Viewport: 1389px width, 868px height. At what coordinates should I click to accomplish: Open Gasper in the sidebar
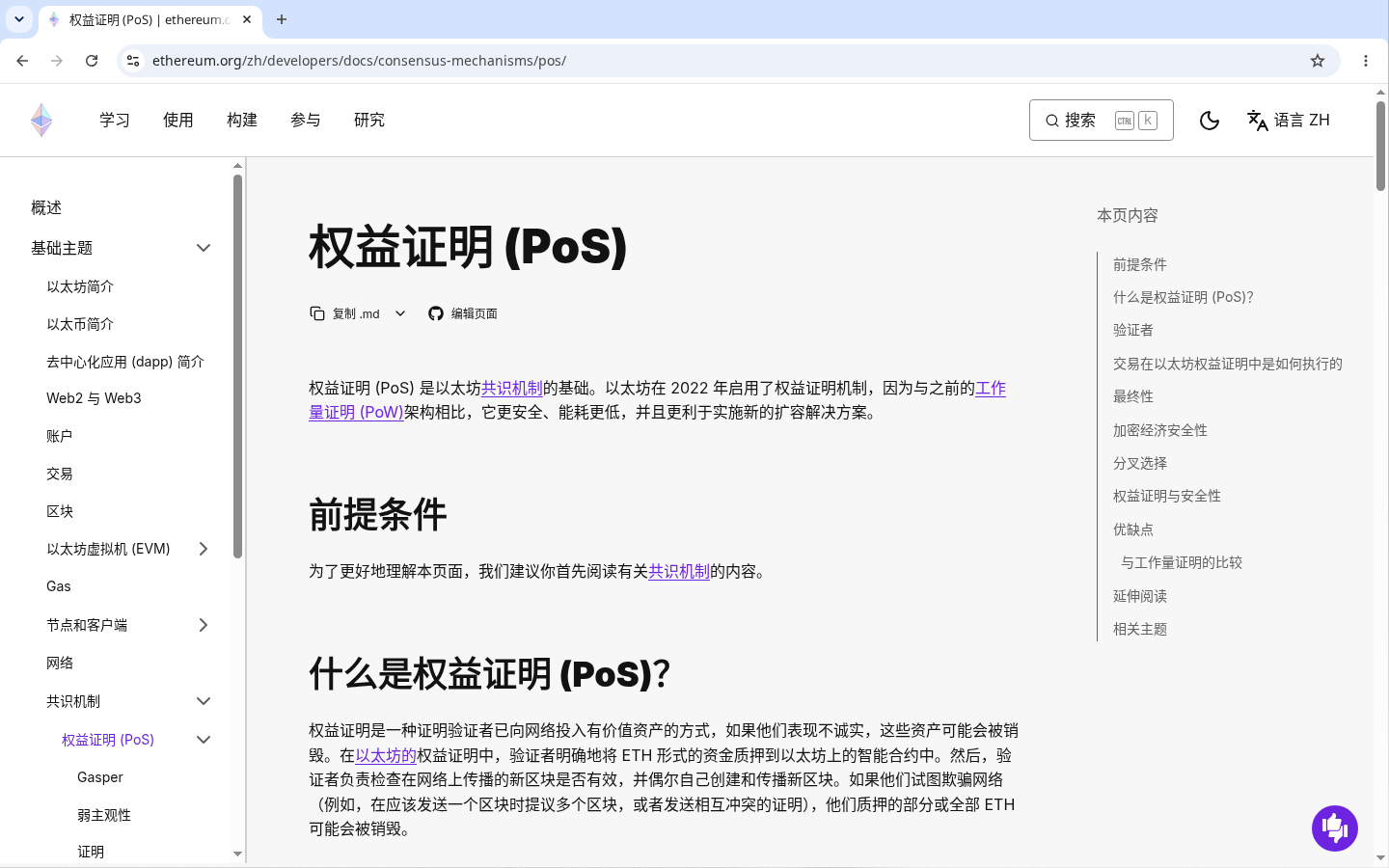pos(100,777)
